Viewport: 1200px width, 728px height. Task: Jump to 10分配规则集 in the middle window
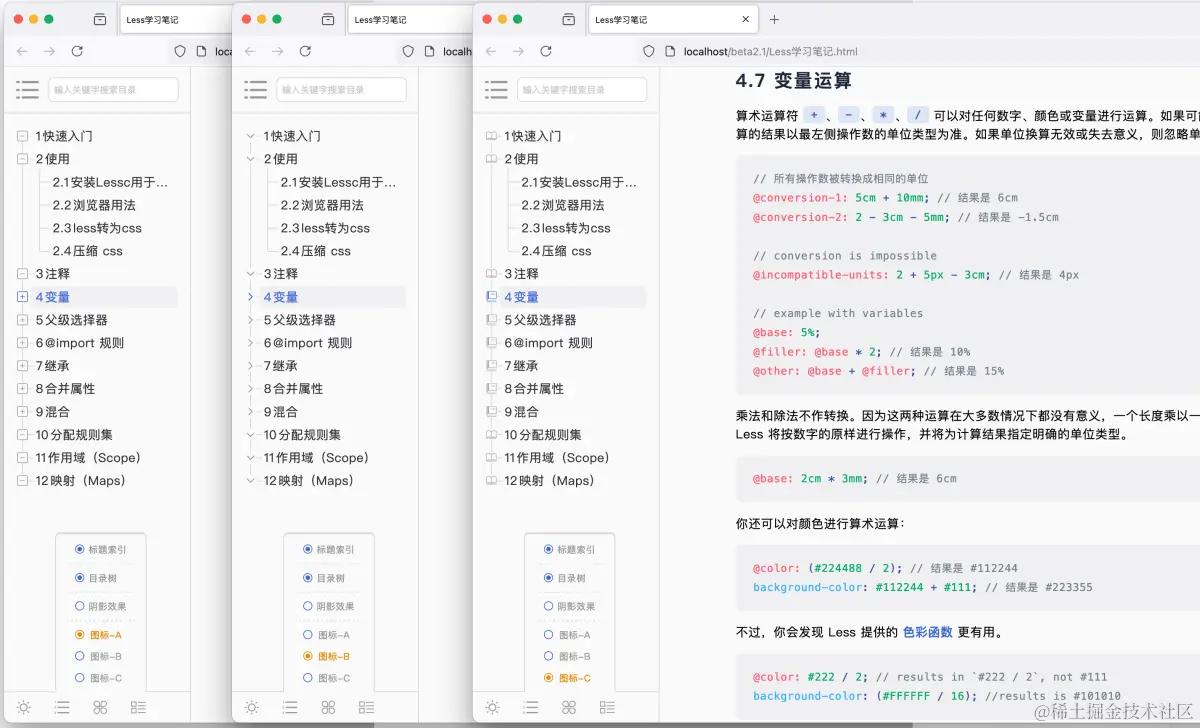coord(302,435)
